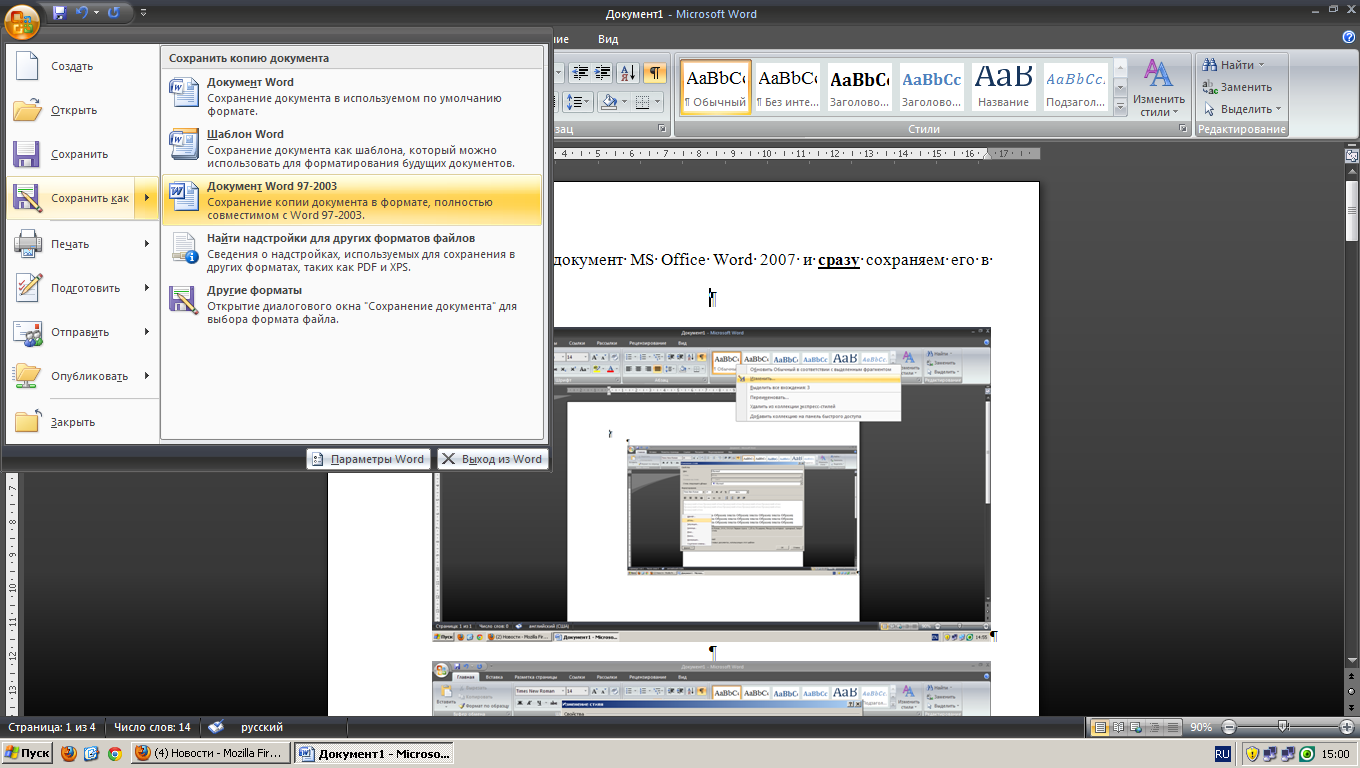Image resolution: width=1360 pixels, height=768 pixels.
Task: Open Word help question mark icon
Action: [x=1348, y=37]
